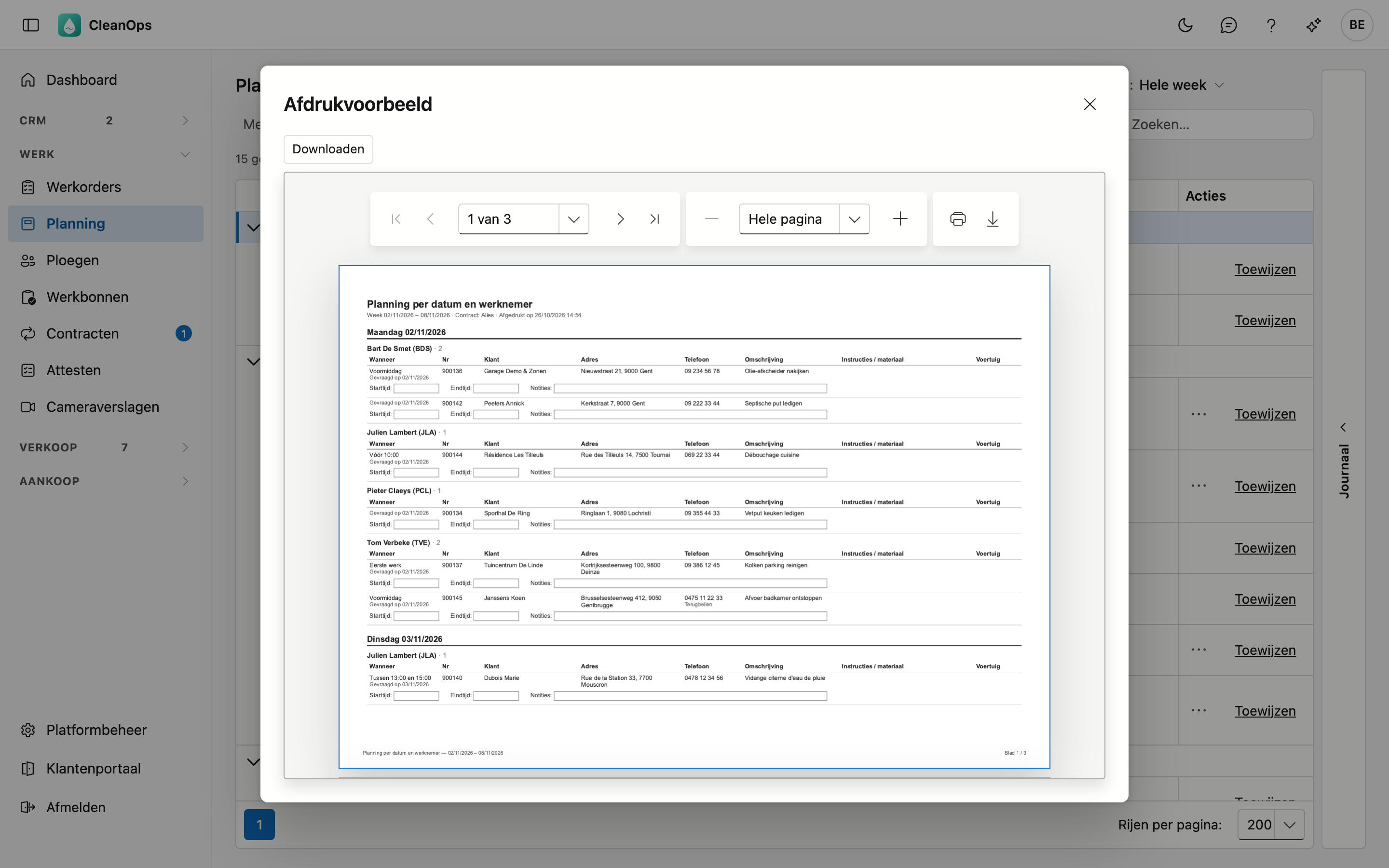Viewport: 1389px width, 868px height.
Task: Open Attesten in the sidebar
Action: [x=105, y=370]
